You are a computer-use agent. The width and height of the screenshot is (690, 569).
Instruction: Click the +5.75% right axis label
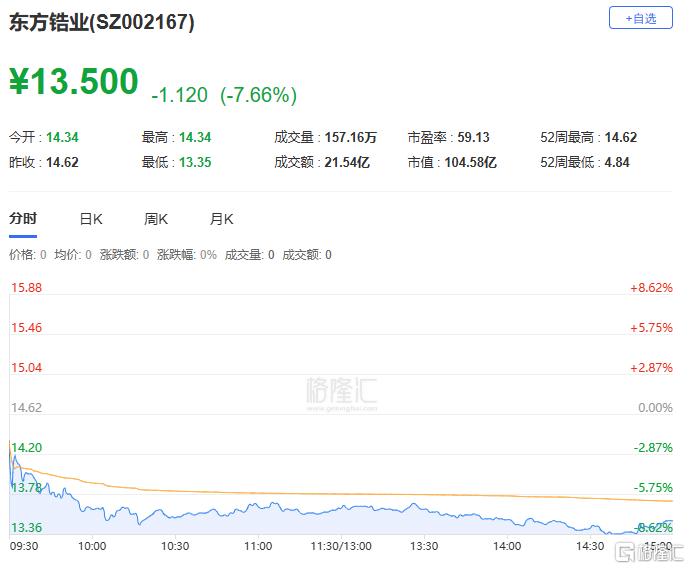pyautogui.click(x=651, y=328)
